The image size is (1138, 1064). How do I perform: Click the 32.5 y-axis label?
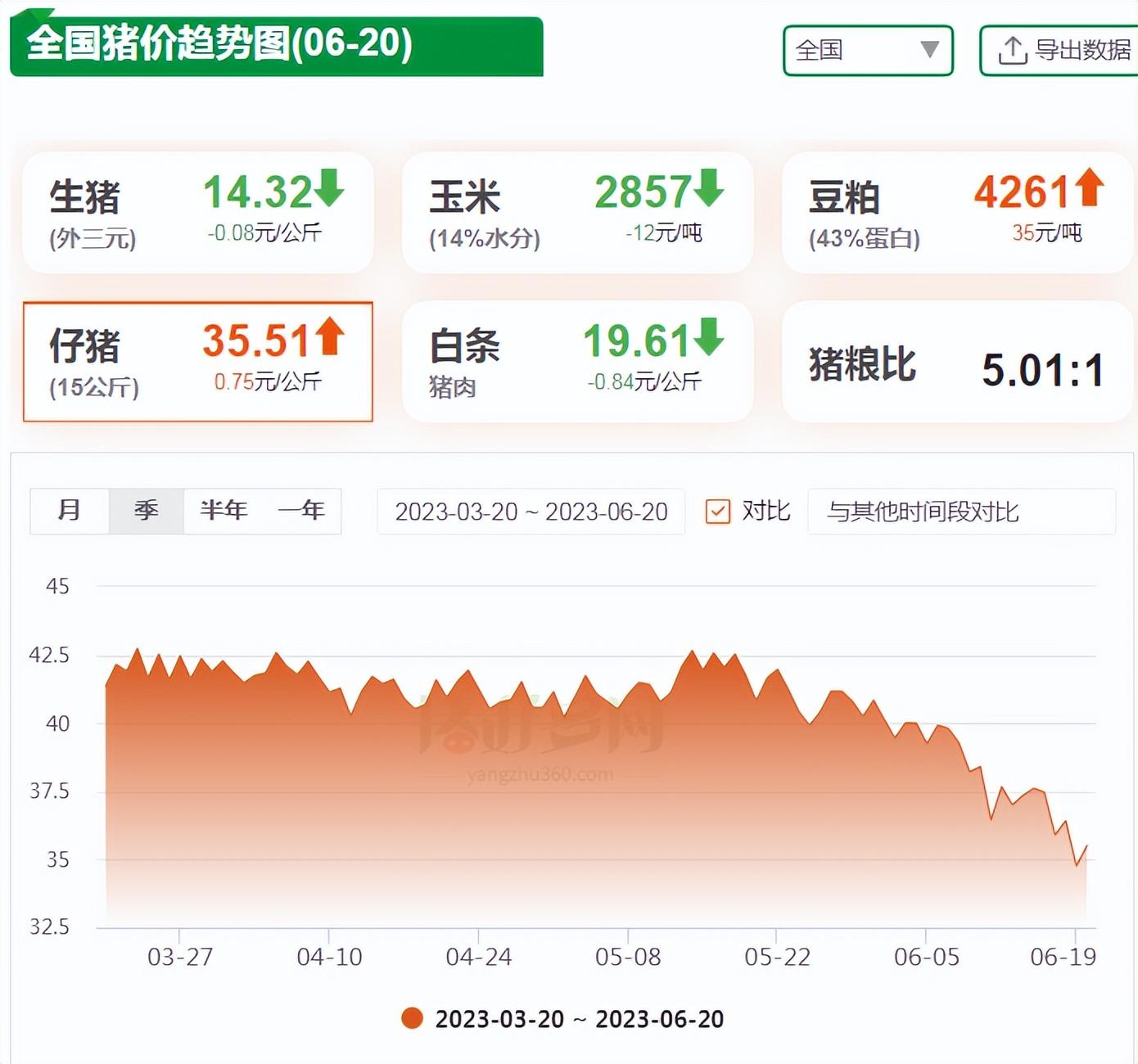tap(49, 926)
